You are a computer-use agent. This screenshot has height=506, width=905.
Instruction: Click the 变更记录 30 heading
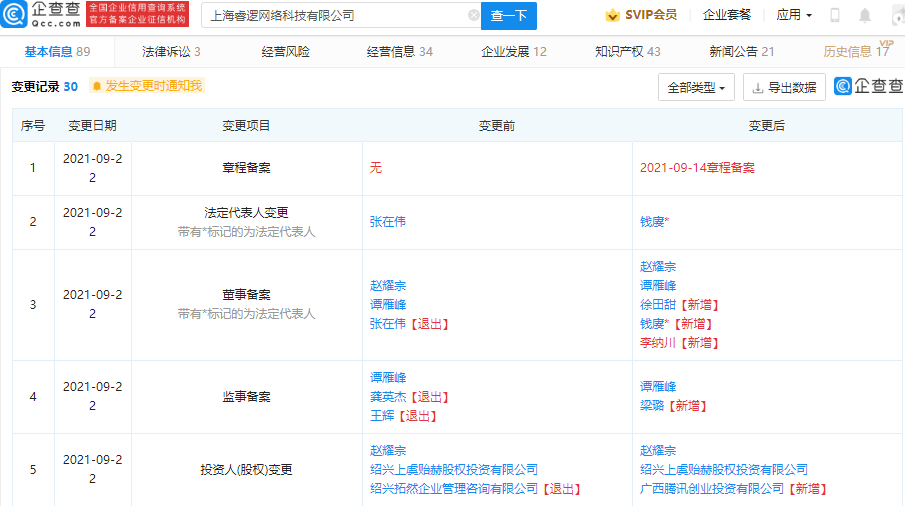click(x=44, y=87)
